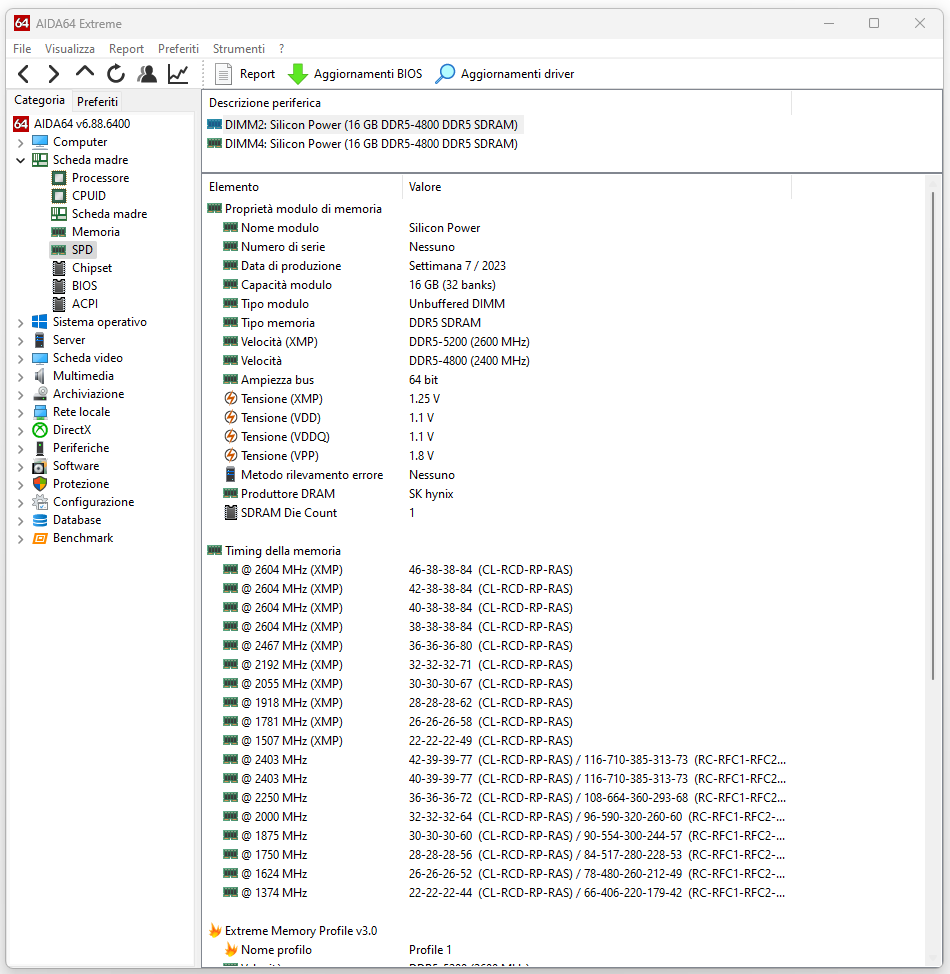Collapse the Scheda madre tree node
The height and width of the screenshot is (974, 950).
pyautogui.click(x=21, y=160)
